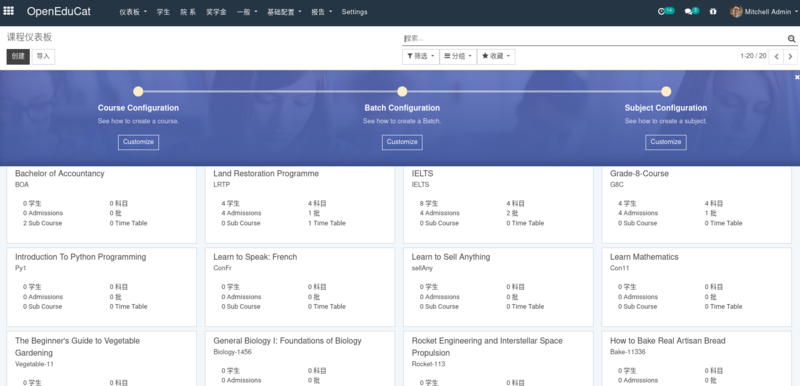Click the Subject Configuration step circle

coord(666,92)
